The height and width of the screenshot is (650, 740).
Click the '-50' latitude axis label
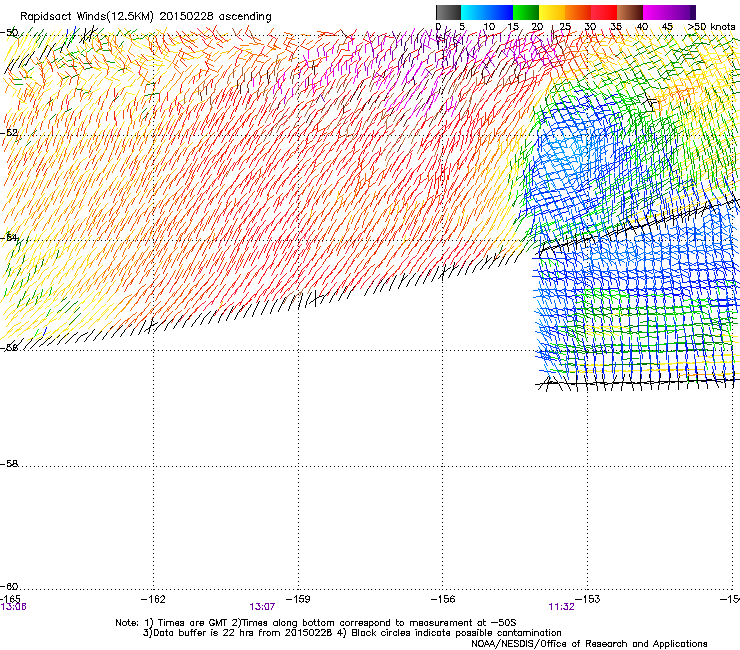[x=9, y=33]
